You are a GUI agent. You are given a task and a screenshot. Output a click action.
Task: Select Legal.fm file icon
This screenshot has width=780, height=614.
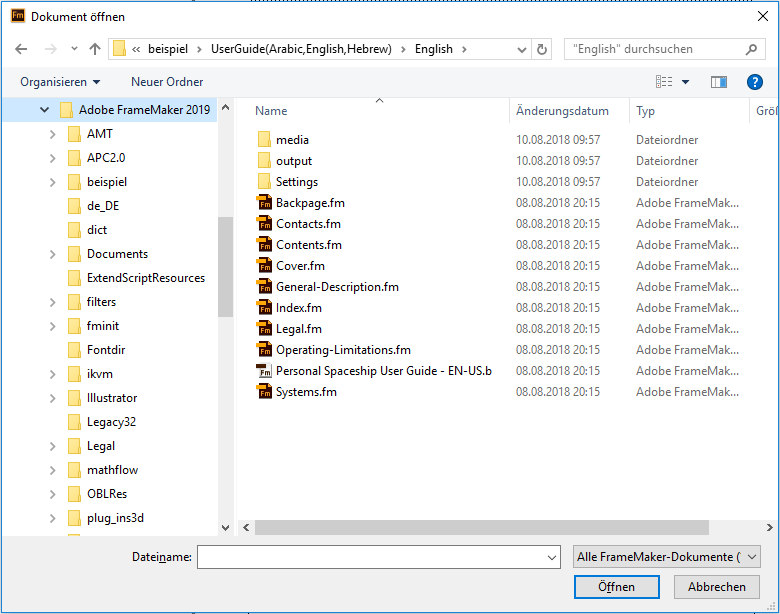(264, 328)
